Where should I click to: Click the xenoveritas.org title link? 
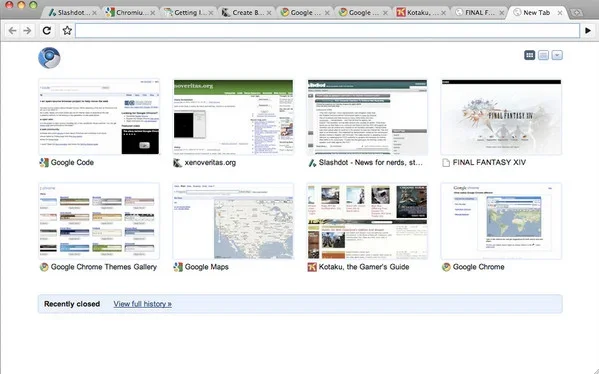point(210,162)
